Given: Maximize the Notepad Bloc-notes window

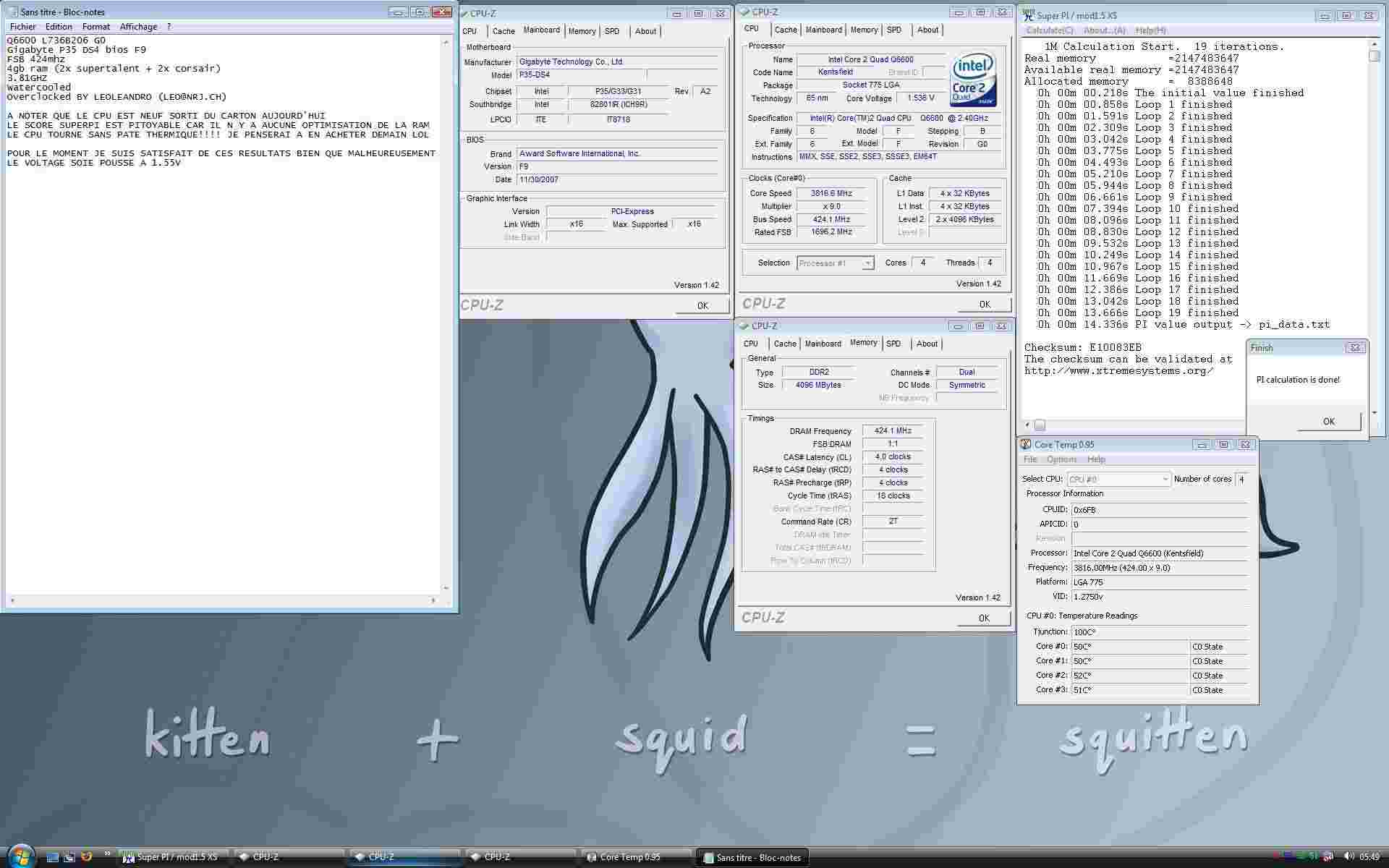Looking at the screenshot, I should pyautogui.click(x=420, y=12).
